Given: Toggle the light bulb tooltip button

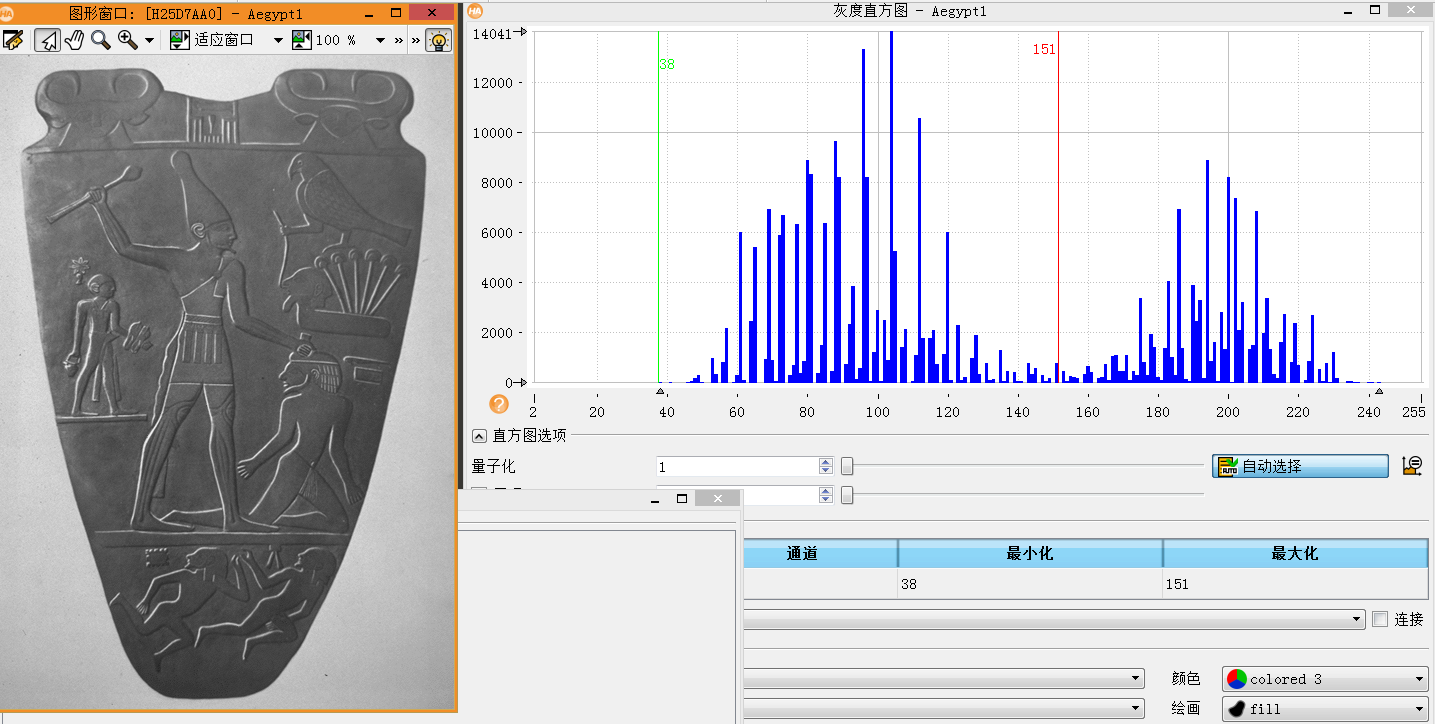Looking at the screenshot, I should tap(438, 40).
